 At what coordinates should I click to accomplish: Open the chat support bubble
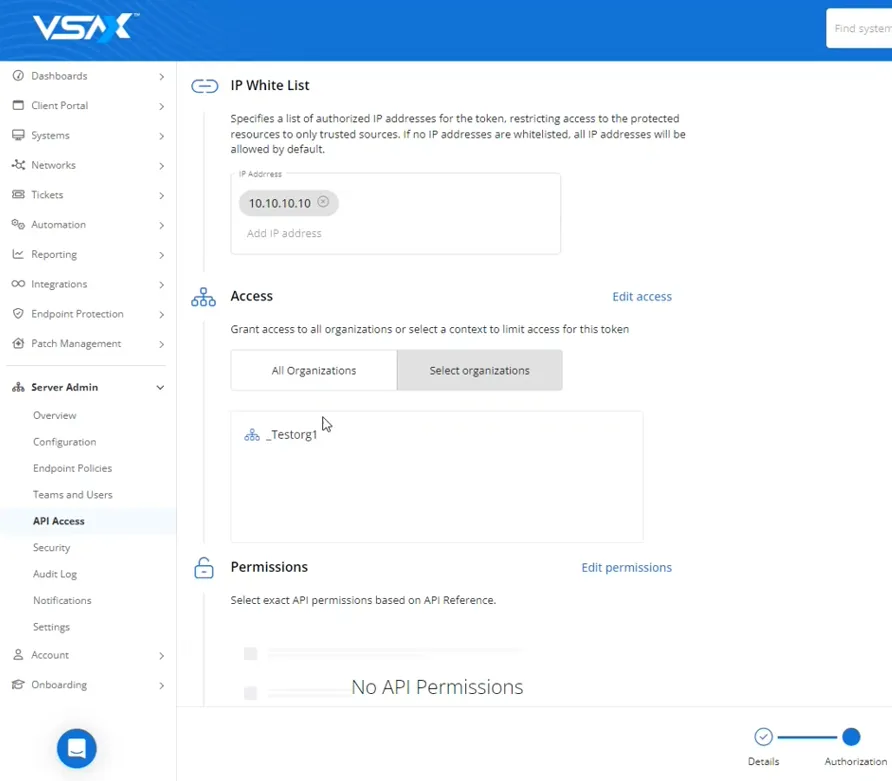(77, 748)
